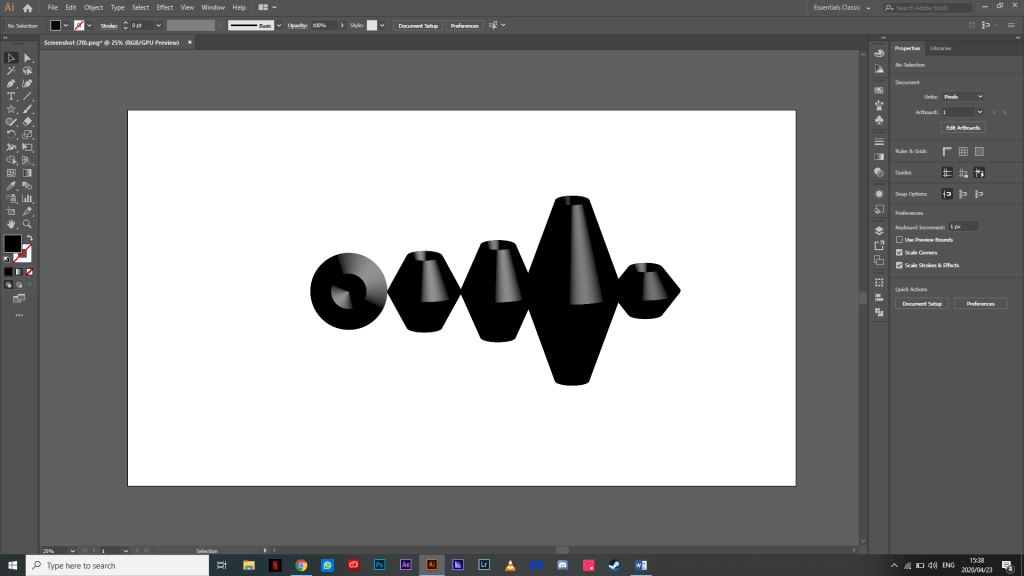Select the Zoom tool in toolbar

coord(28,224)
